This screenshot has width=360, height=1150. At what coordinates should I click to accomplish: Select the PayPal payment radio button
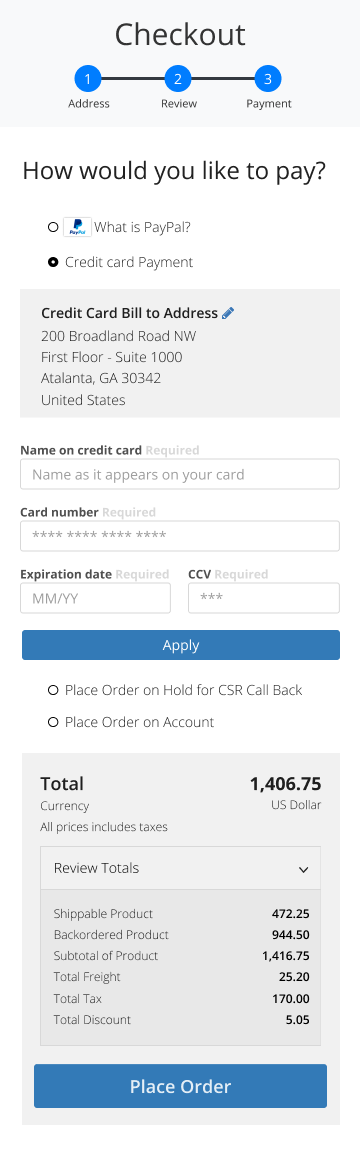point(53,227)
